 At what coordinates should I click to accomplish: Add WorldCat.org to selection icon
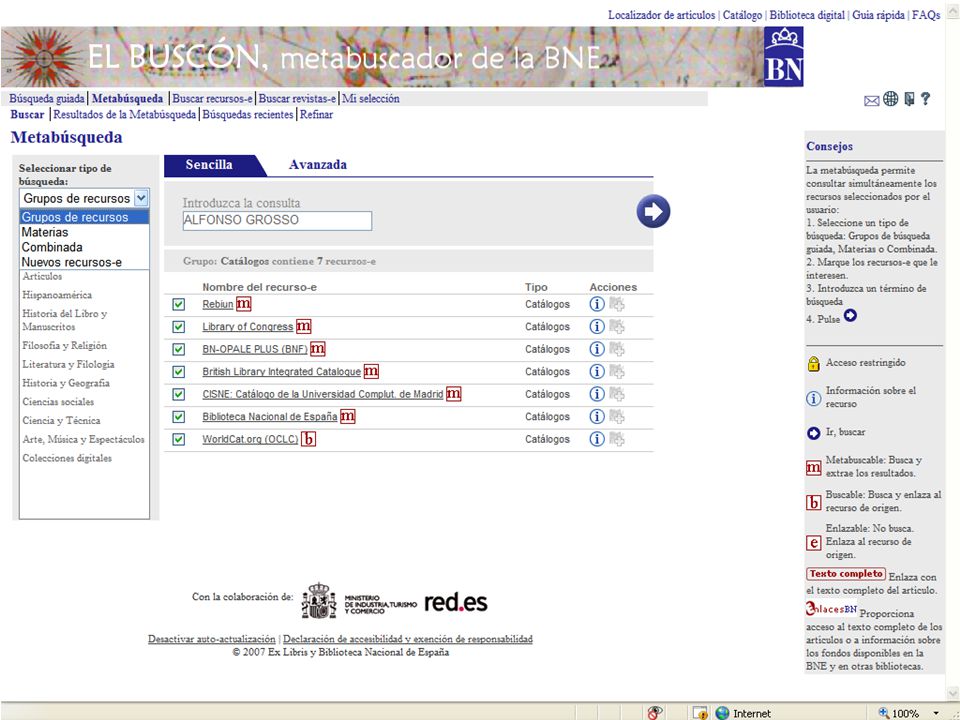click(x=617, y=439)
